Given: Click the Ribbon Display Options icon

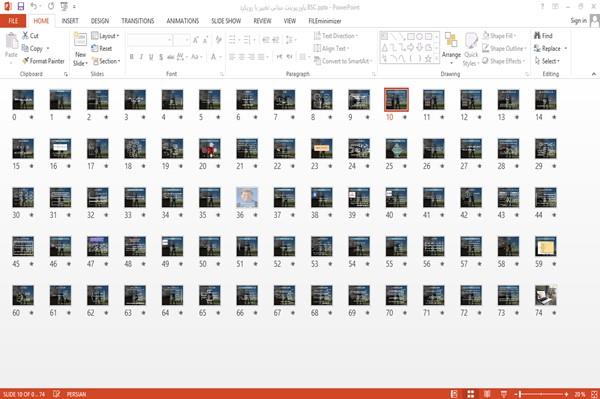Looking at the screenshot, I should tap(555, 7).
